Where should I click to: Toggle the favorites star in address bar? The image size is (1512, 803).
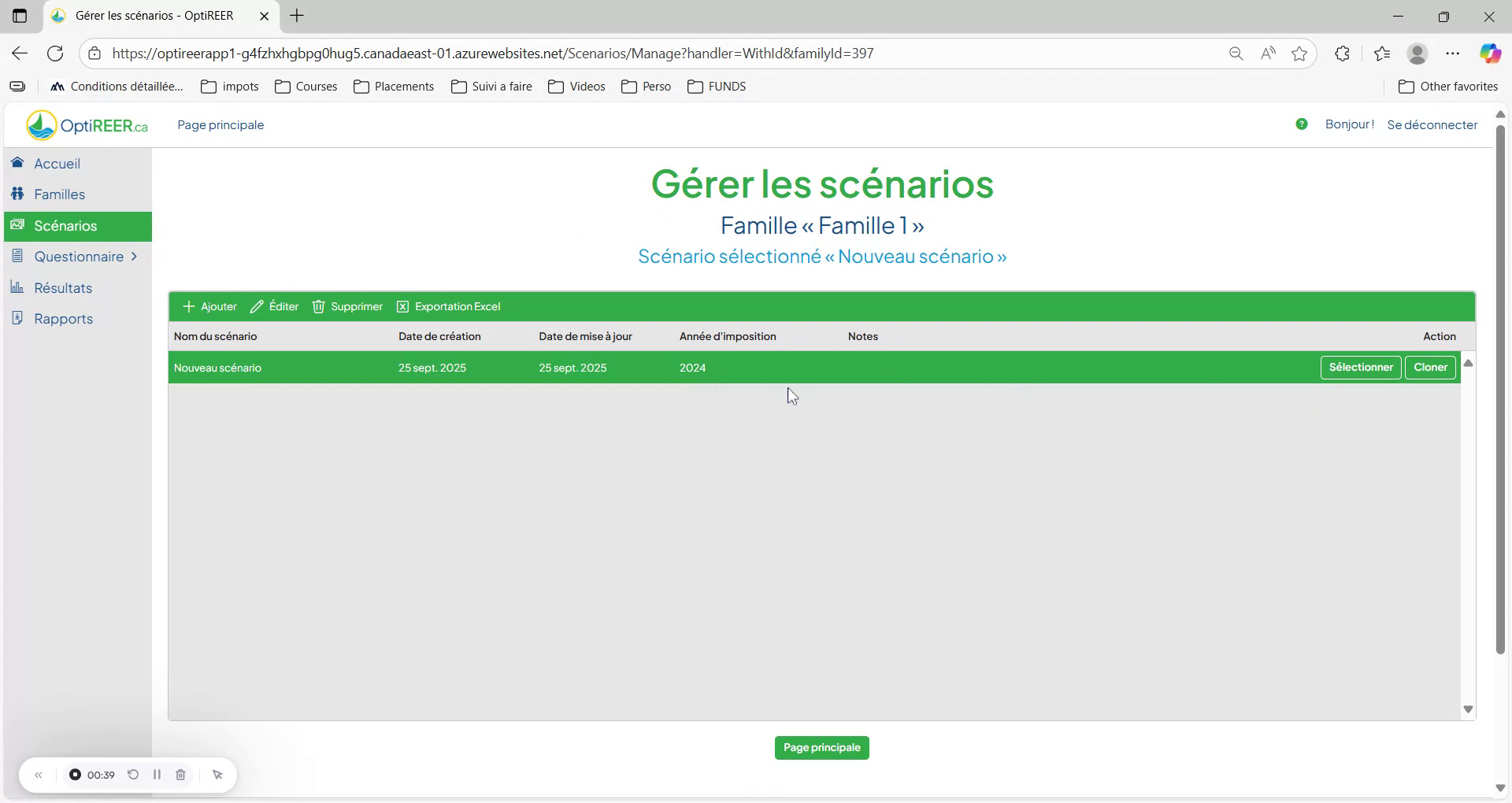(x=1299, y=53)
